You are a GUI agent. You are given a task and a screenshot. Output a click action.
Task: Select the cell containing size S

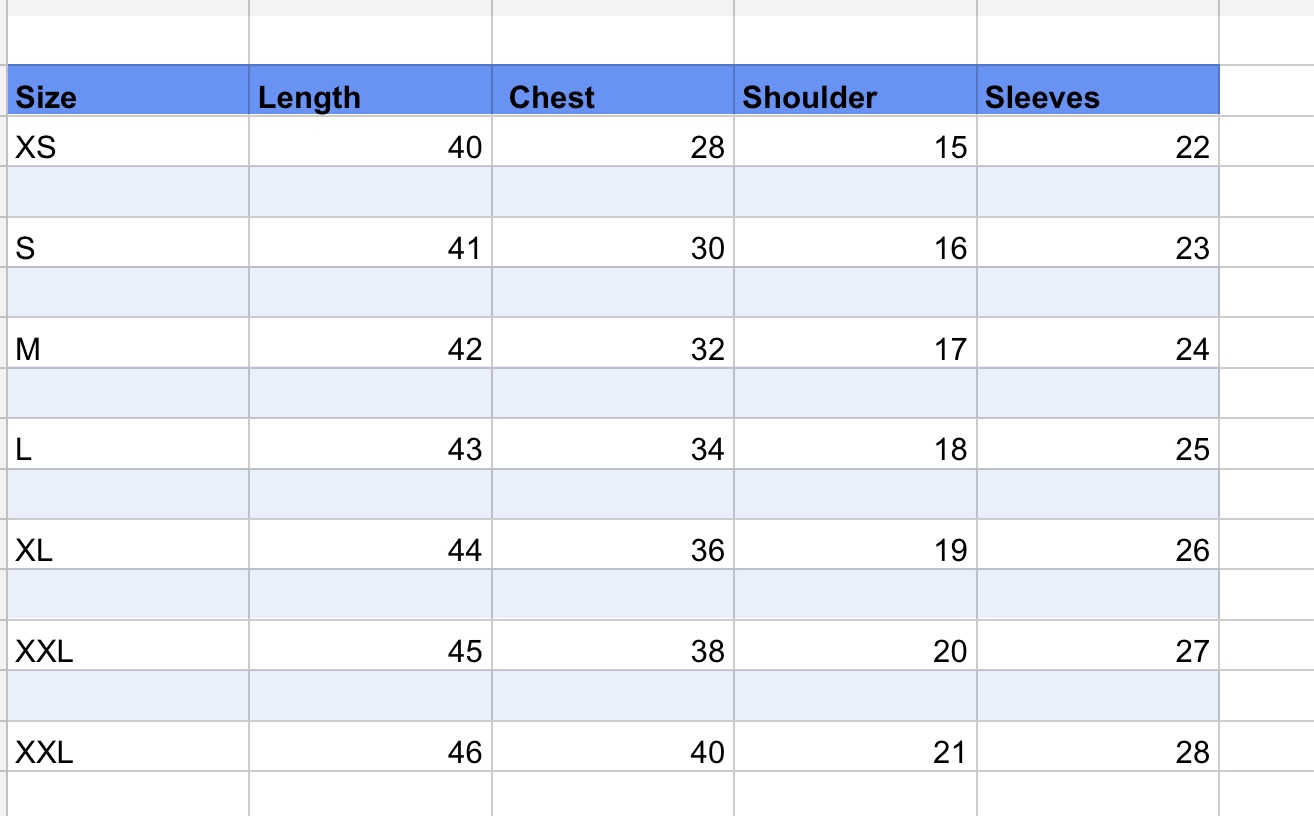[x=127, y=243]
